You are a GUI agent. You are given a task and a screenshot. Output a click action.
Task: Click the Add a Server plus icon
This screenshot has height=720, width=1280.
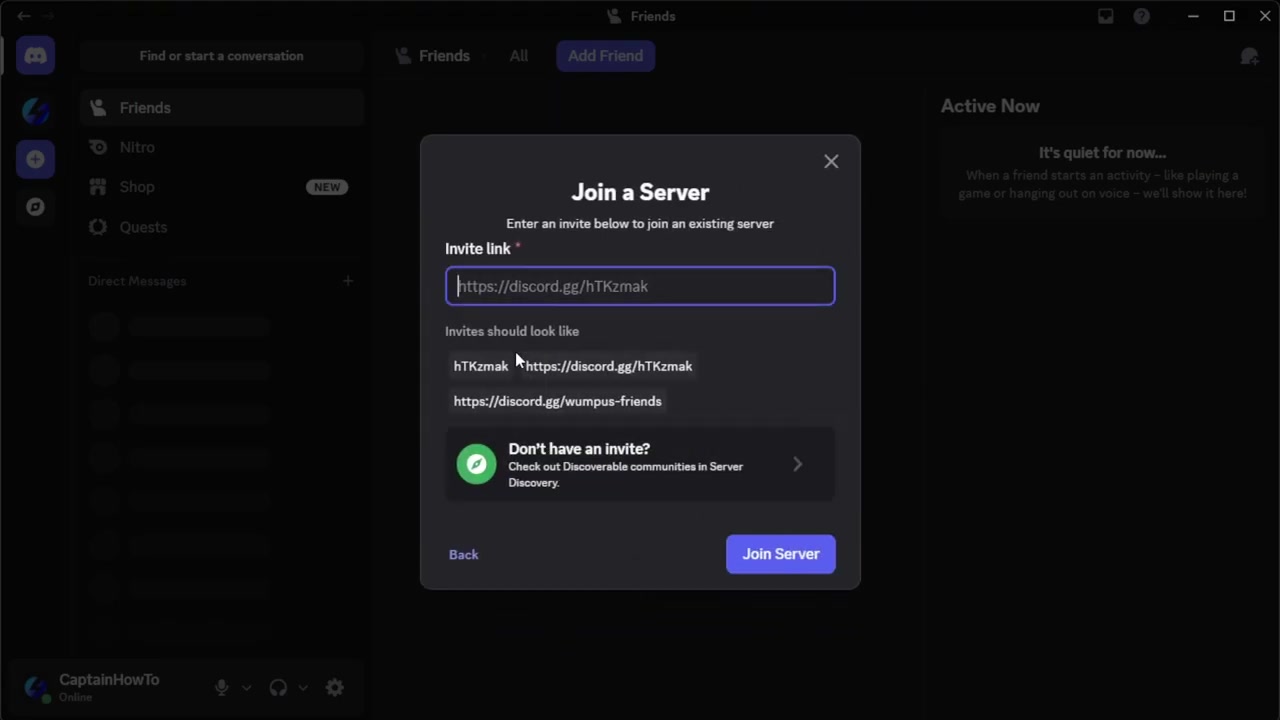click(35, 159)
